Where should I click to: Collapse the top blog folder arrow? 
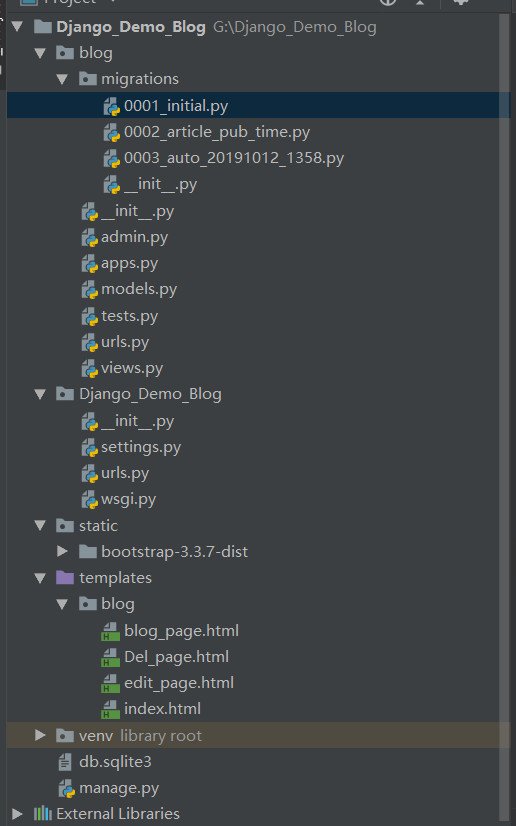click(x=40, y=53)
